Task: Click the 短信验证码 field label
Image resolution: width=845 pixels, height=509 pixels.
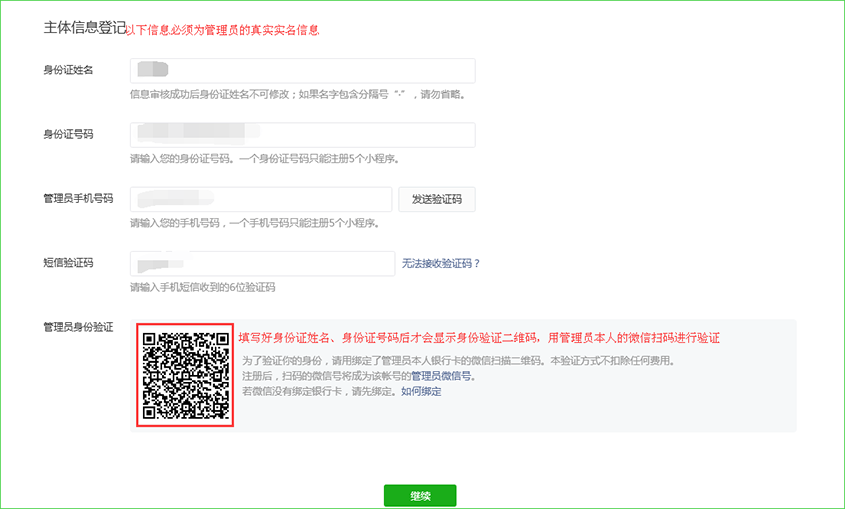Action: [x=68, y=262]
